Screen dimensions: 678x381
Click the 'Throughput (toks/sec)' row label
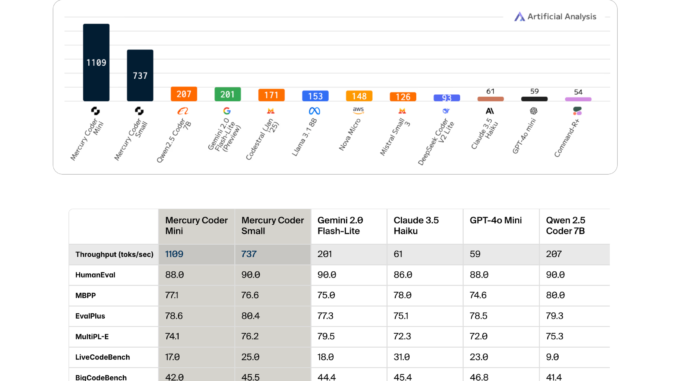click(x=114, y=254)
